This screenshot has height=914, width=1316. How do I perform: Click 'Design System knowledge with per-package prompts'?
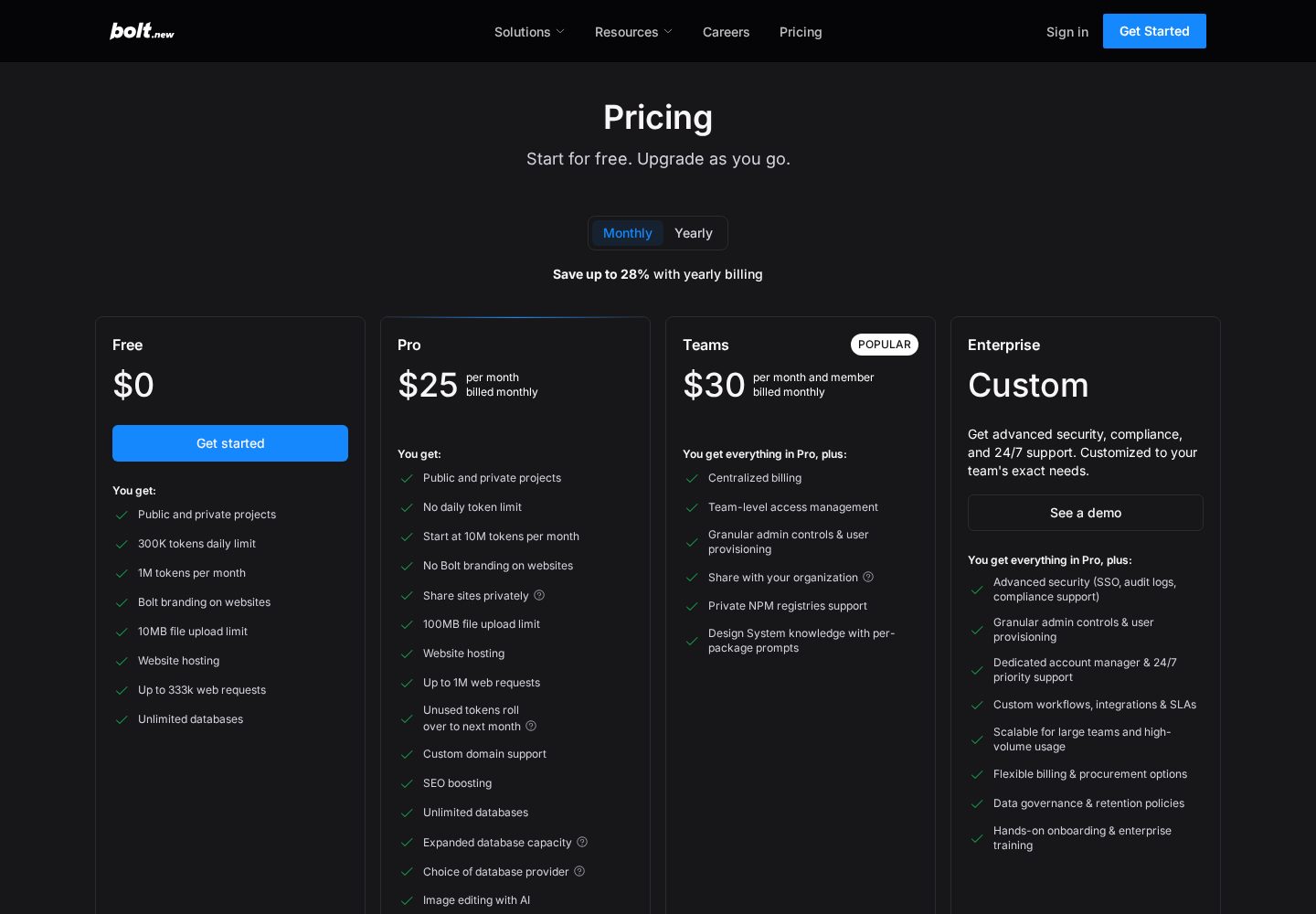pyautogui.click(x=801, y=641)
